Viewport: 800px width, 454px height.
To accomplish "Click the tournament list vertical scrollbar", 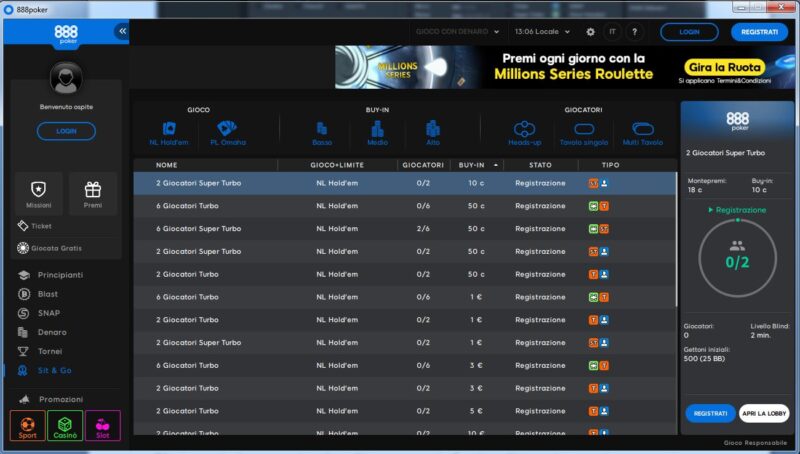I will pos(677,240).
